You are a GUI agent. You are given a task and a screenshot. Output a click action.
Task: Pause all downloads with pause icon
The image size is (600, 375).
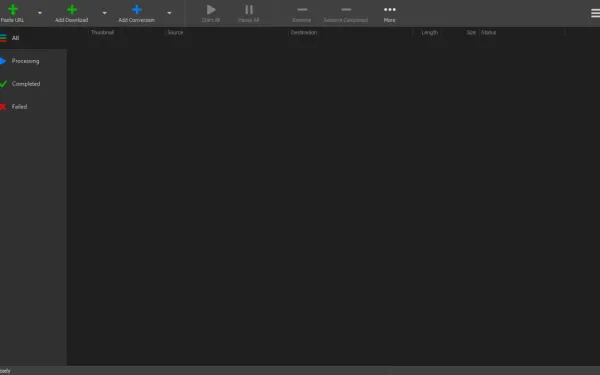click(x=249, y=10)
